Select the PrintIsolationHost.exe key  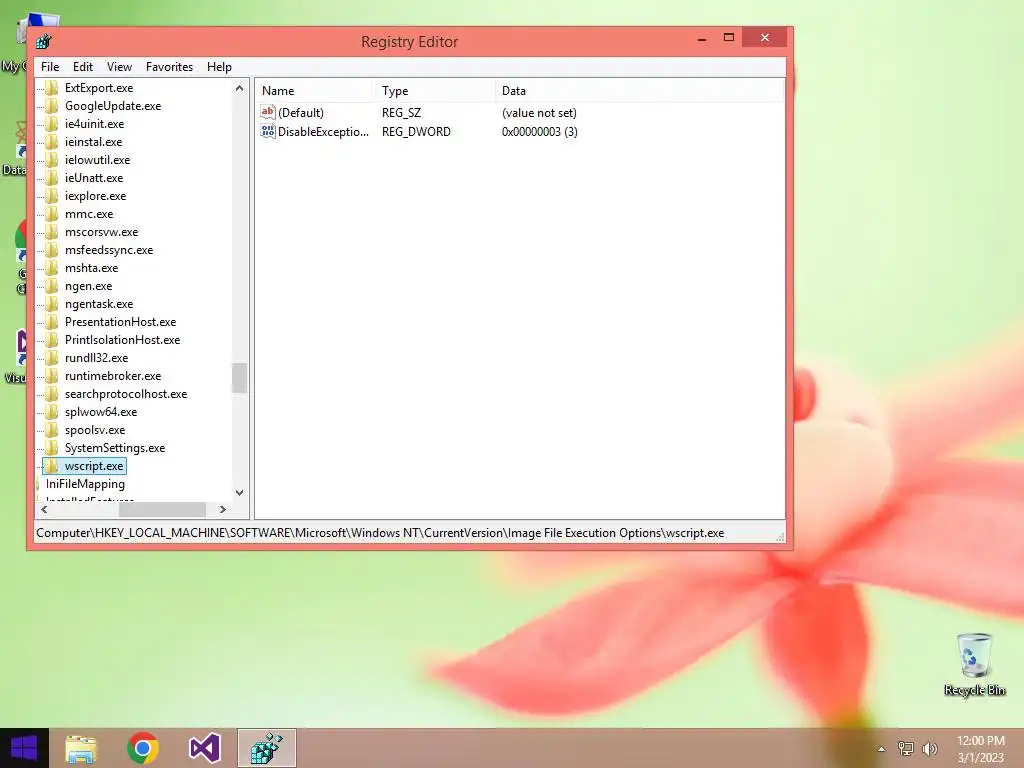122,340
